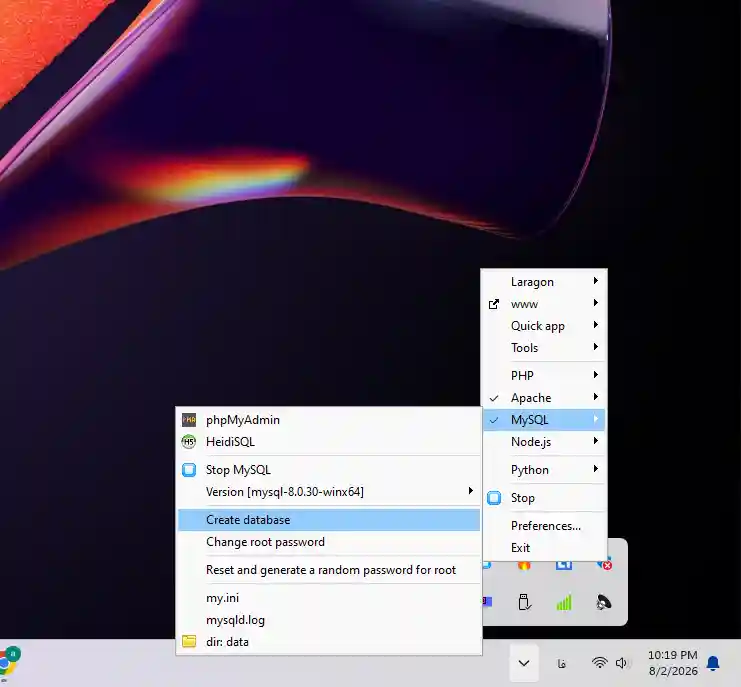Expand the Node.js submenu
Viewport: 741px width, 687px height.
coord(544,442)
